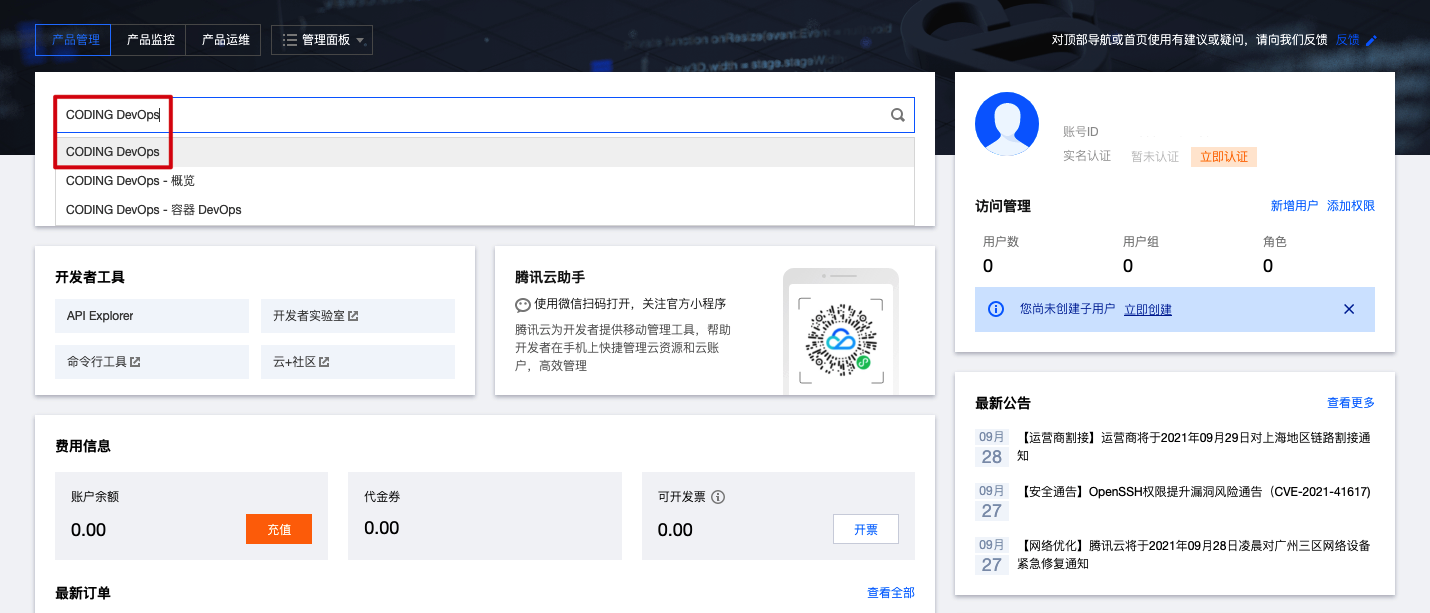
Task: Select the CODING DevOps - 概览 suggestion
Action: 485,181
